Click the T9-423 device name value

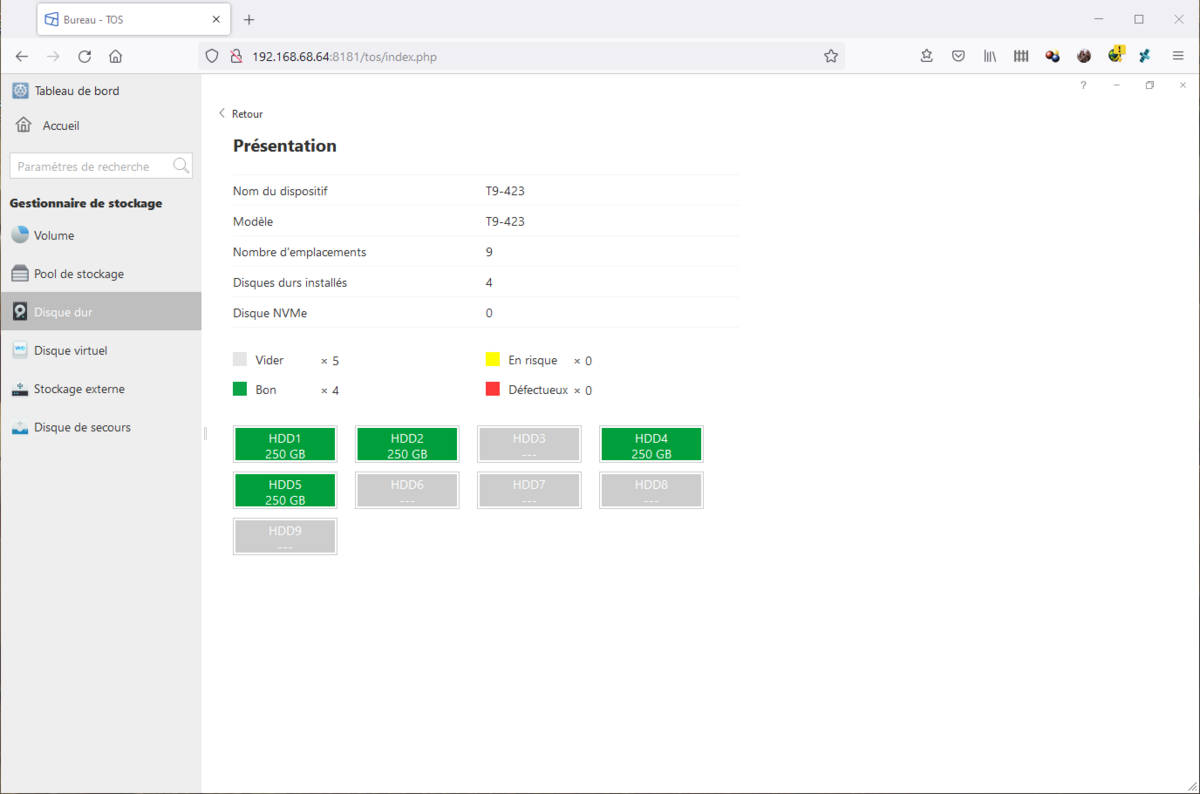coord(505,191)
